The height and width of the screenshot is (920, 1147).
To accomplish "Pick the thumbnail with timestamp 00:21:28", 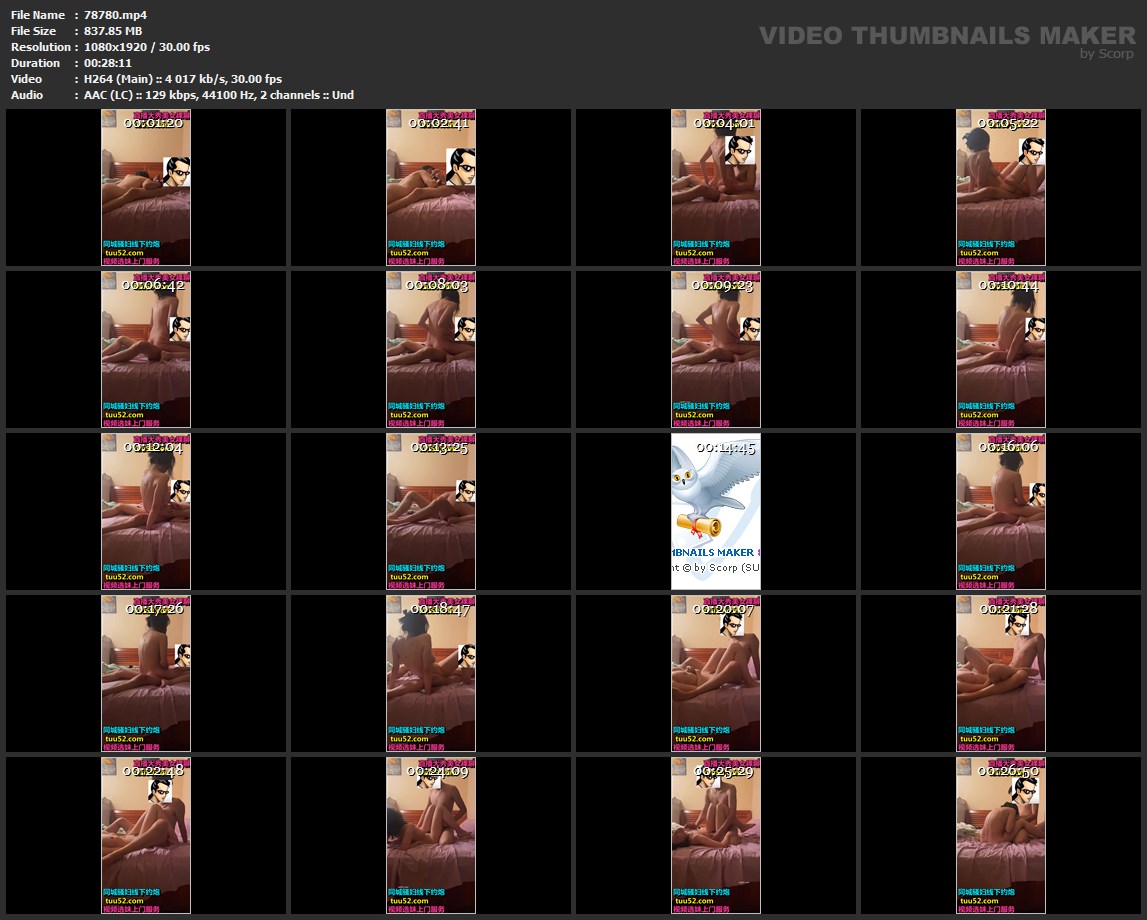I will tap(1000, 673).
